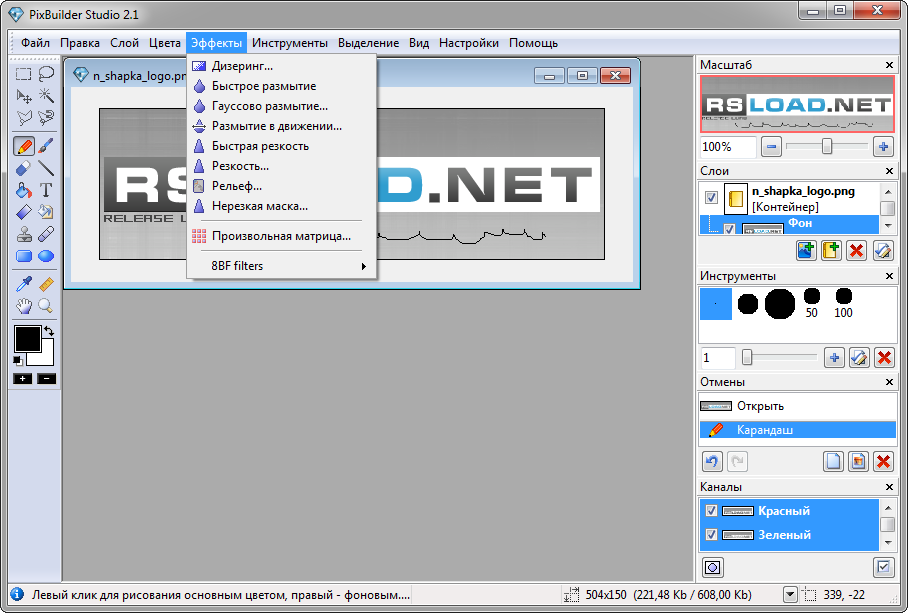
Task: Choose the paint bucket fill tool
Action: pyautogui.click(x=24, y=190)
